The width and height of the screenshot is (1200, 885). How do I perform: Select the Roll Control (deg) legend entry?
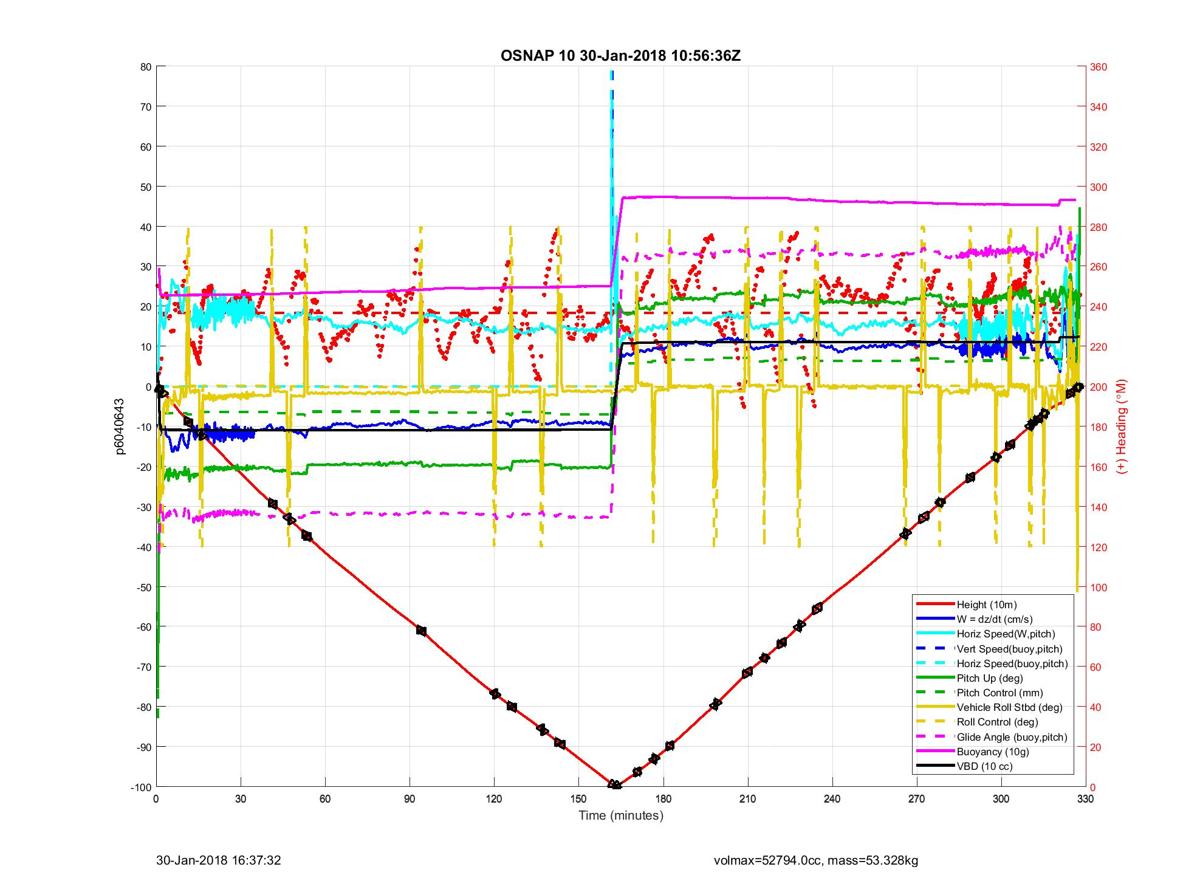coord(998,722)
